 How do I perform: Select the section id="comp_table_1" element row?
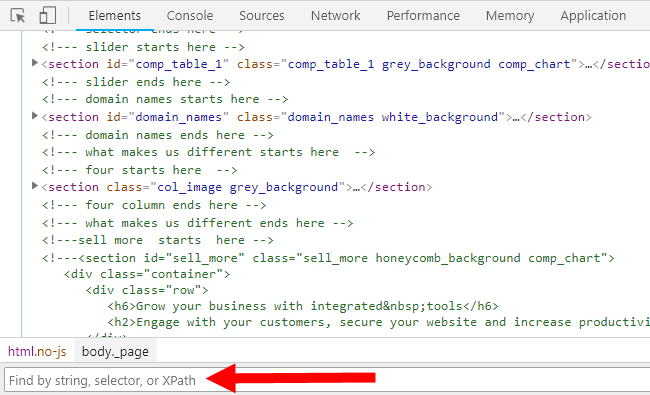point(345,64)
